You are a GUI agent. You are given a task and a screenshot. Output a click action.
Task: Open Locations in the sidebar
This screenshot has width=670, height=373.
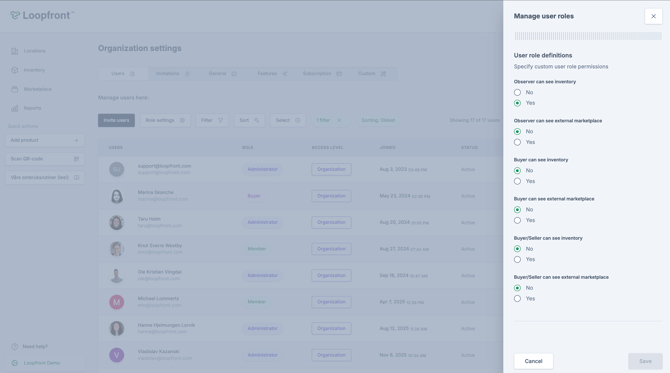pyautogui.click(x=34, y=51)
